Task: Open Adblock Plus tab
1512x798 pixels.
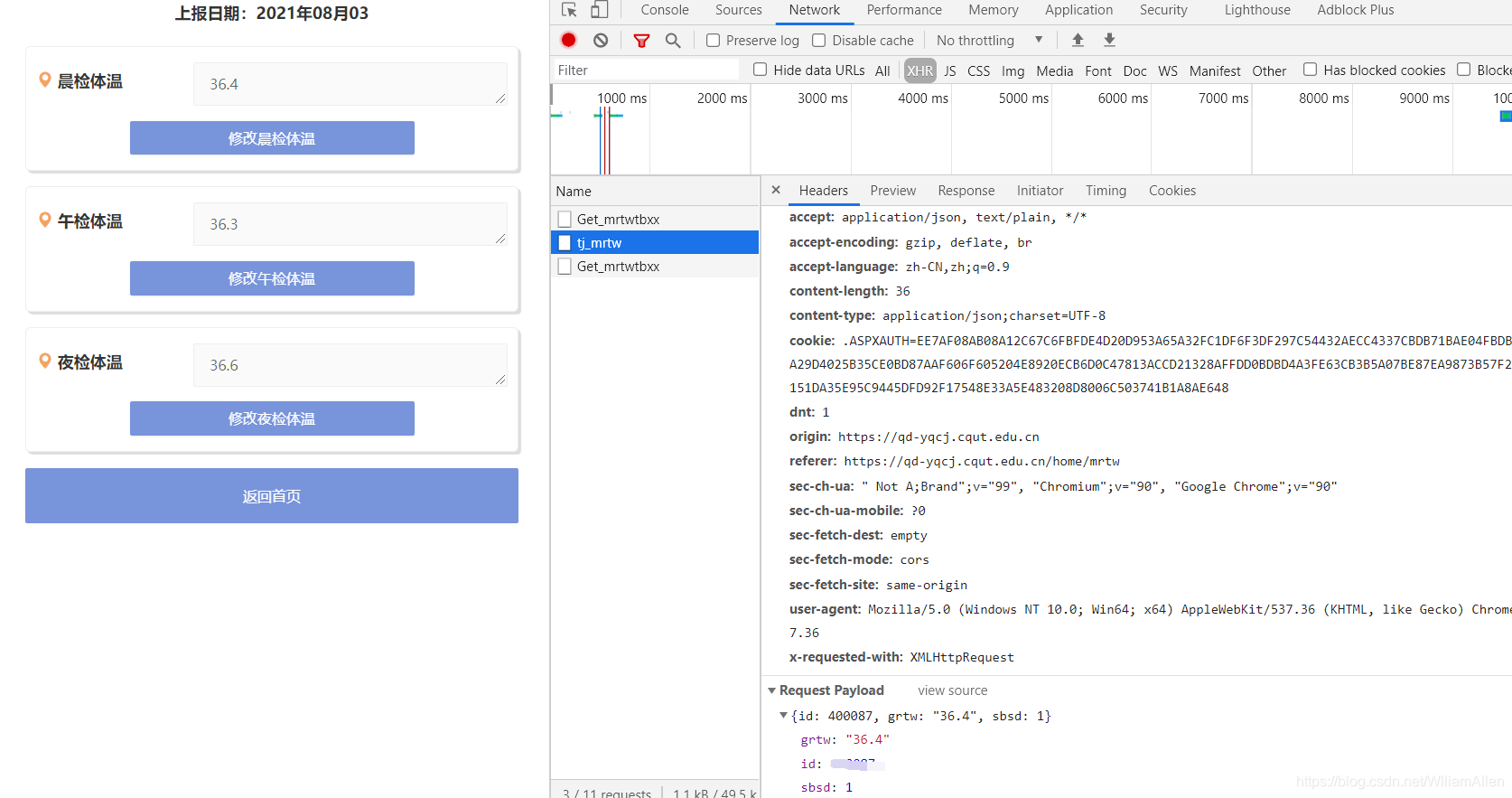Action: pos(1356,10)
